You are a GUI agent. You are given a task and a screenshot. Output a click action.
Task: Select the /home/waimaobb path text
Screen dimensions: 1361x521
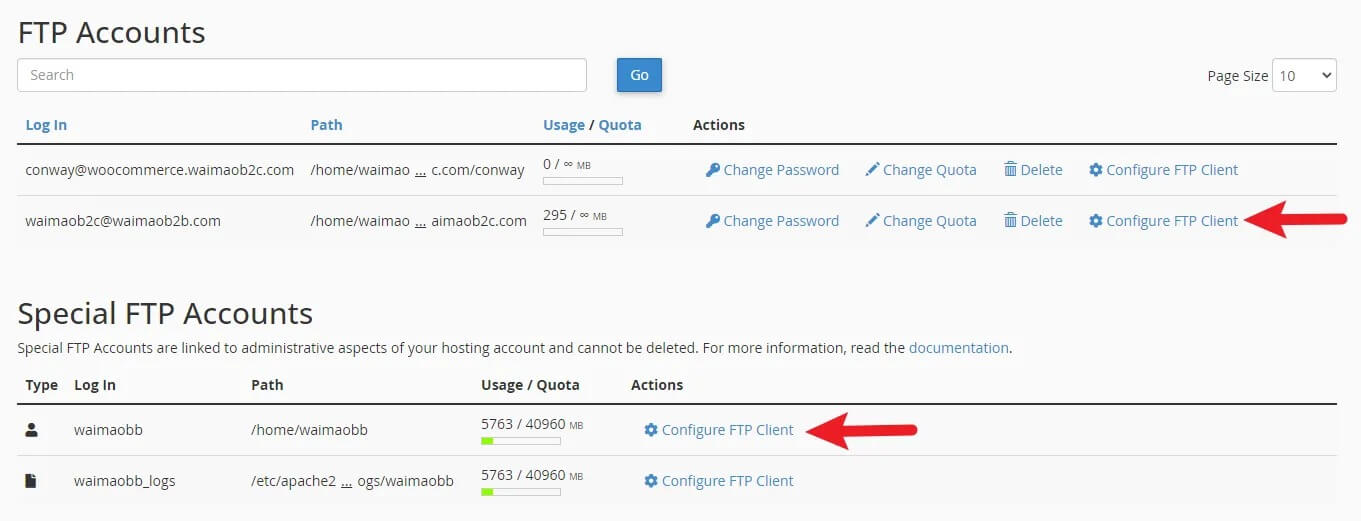point(309,430)
